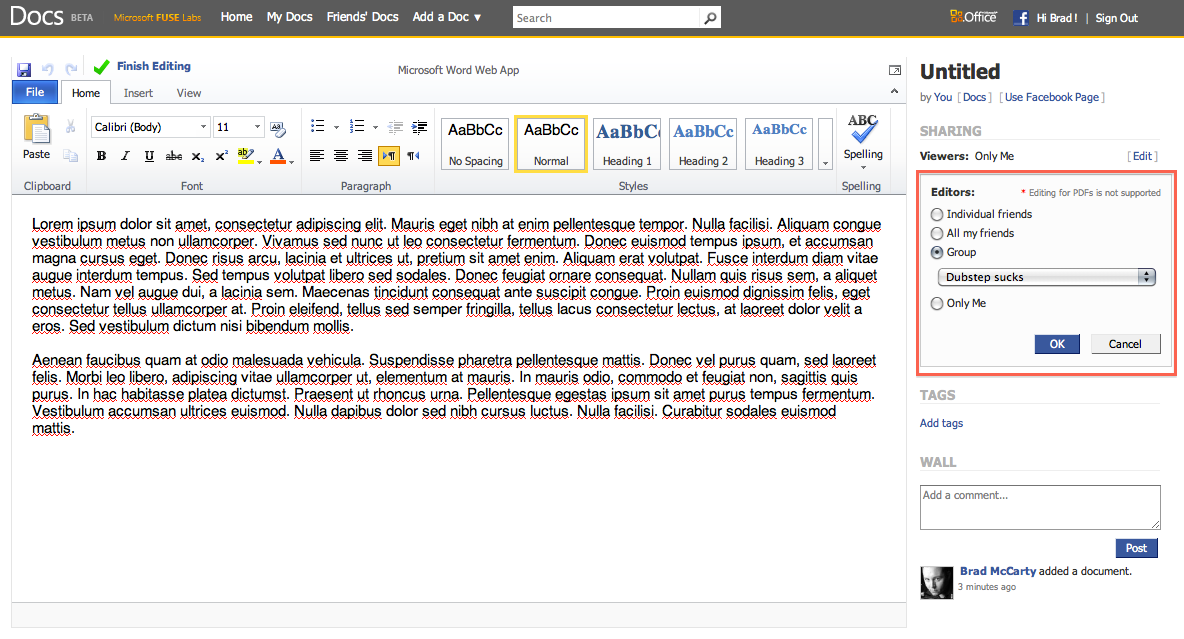Image resolution: width=1184 pixels, height=639 pixels.
Task: Click the Copy pages icon
Action: coord(70,156)
